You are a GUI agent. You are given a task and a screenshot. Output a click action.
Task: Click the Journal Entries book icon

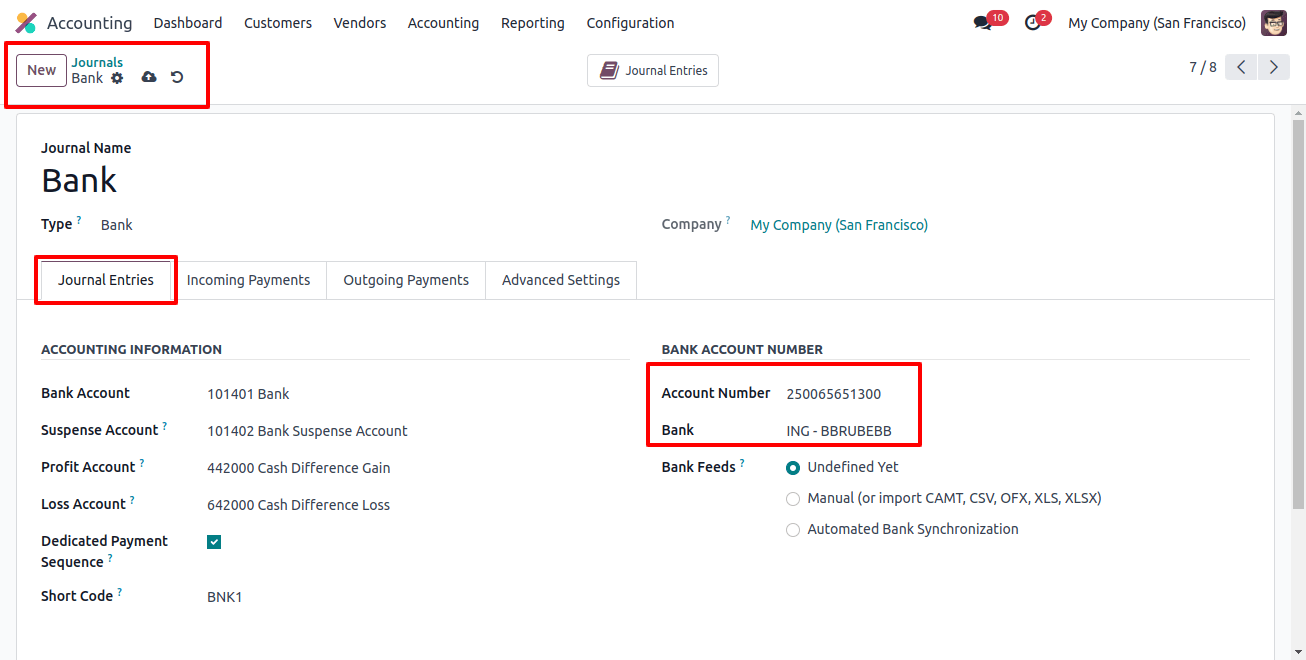(609, 70)
